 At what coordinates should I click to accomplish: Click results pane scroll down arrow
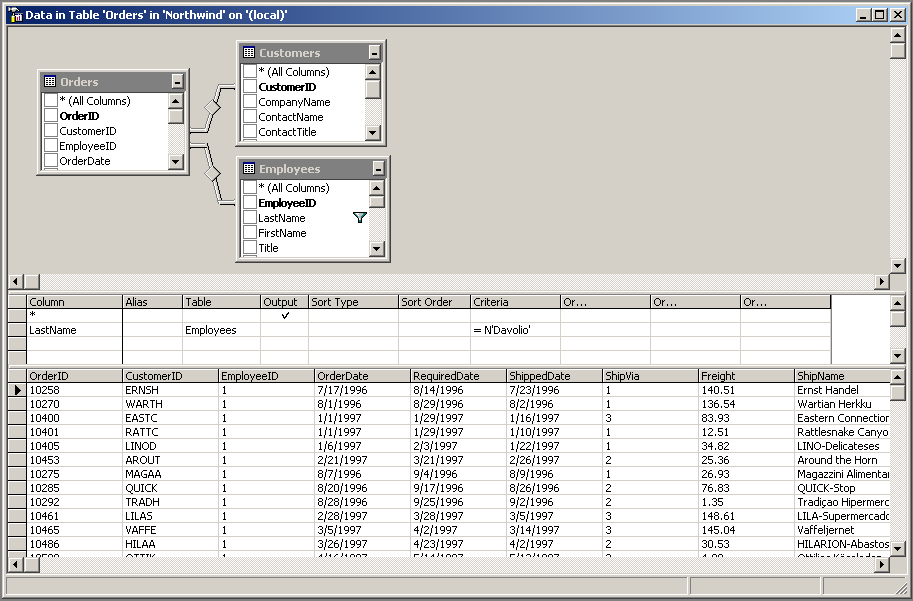897,549
